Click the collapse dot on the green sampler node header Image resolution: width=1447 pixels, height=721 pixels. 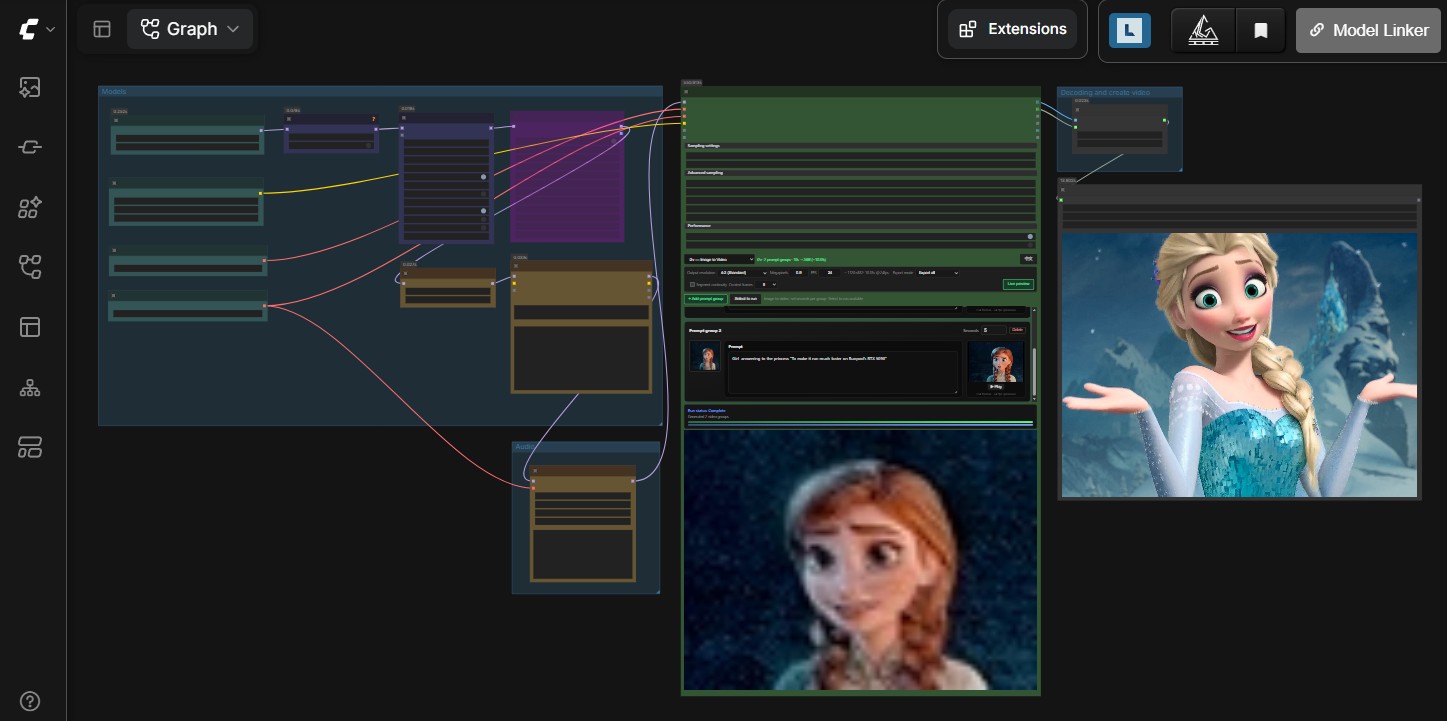point(686,92)
